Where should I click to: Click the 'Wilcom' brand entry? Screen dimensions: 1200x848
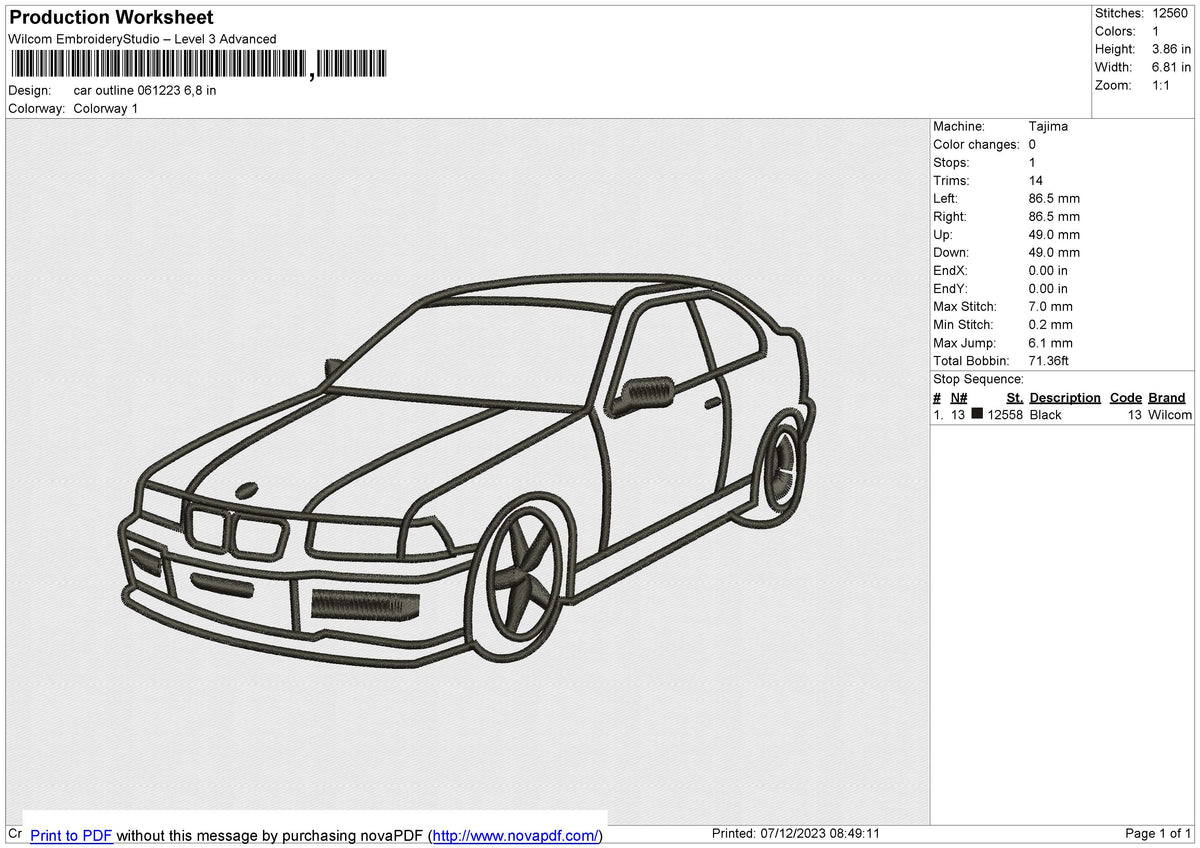click(1170, 414)
